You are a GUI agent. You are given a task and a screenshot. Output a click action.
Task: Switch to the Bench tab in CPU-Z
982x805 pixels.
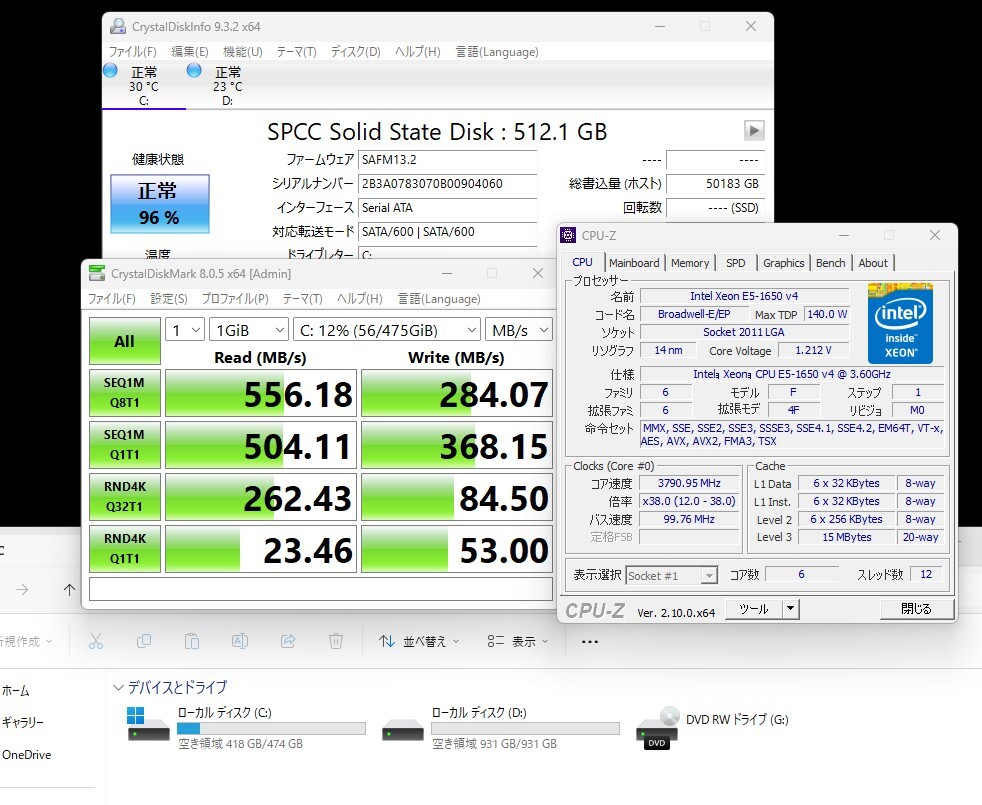pos(830,263)
